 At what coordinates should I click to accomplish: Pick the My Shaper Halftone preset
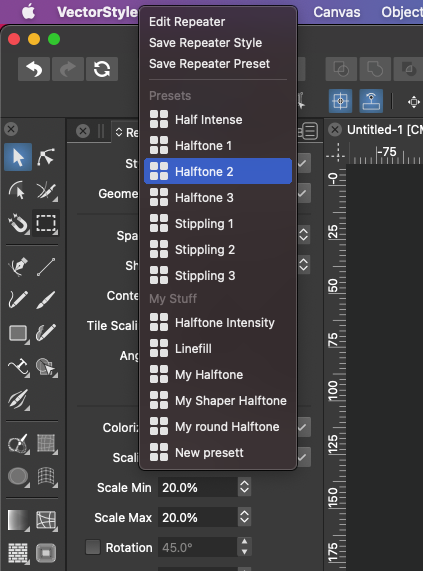(218, 401)
